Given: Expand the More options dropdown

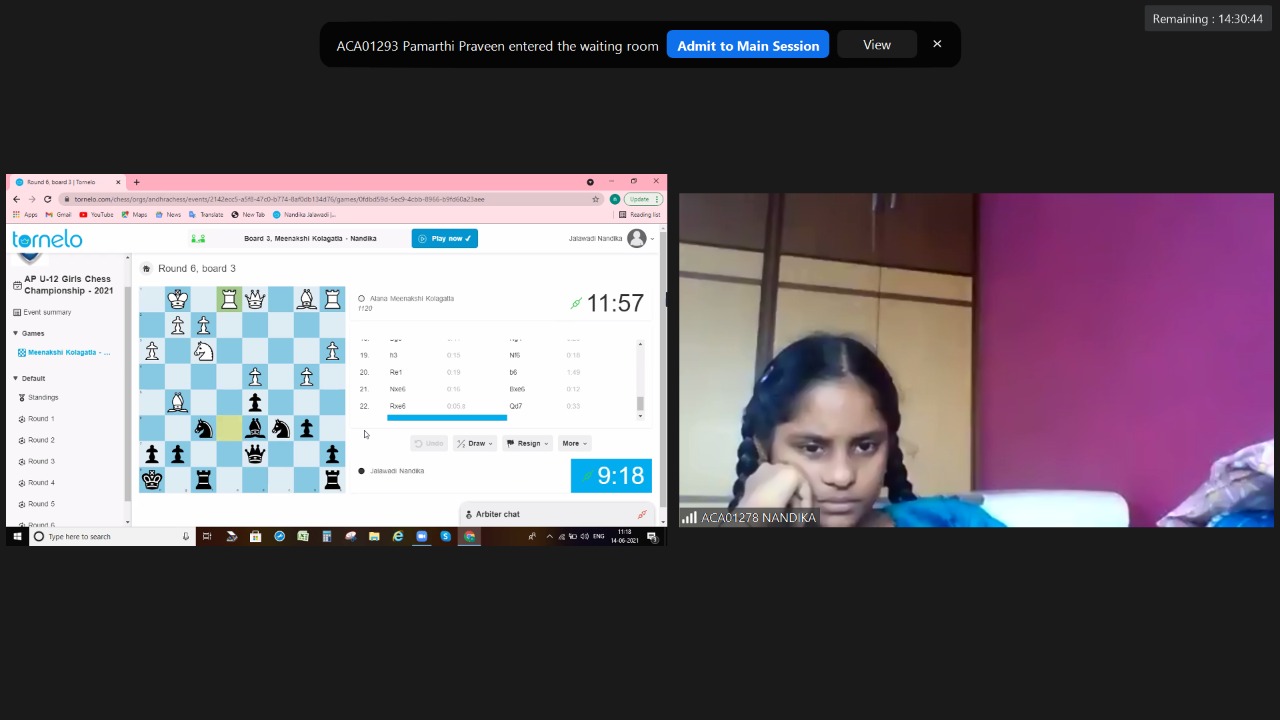Looking at the screenshot, I should [573, 443].
